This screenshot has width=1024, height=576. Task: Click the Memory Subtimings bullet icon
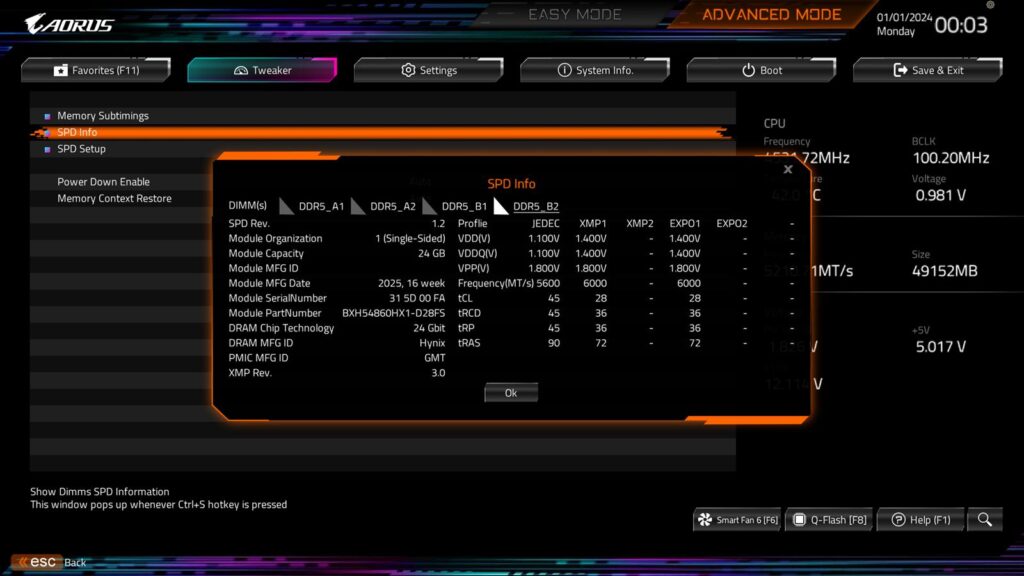tap(47, 116)
